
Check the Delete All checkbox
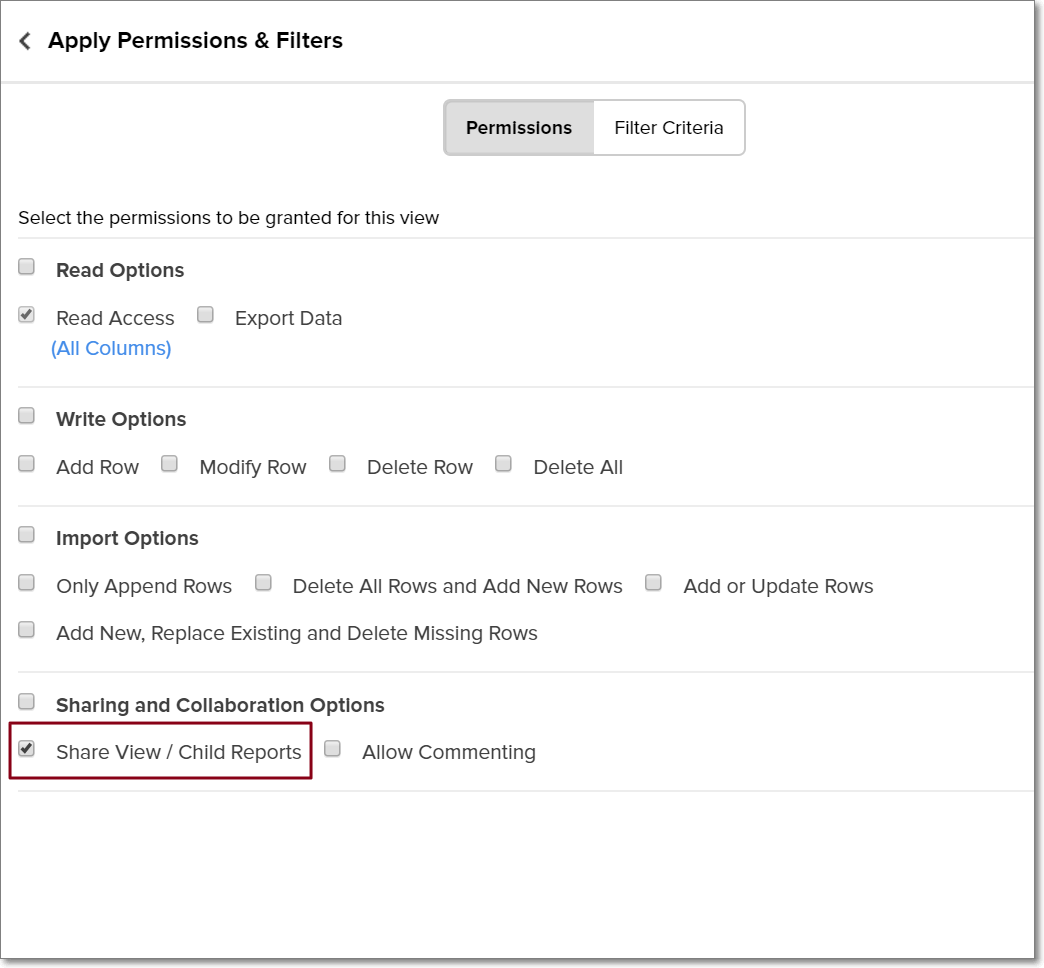pos(504,463)
